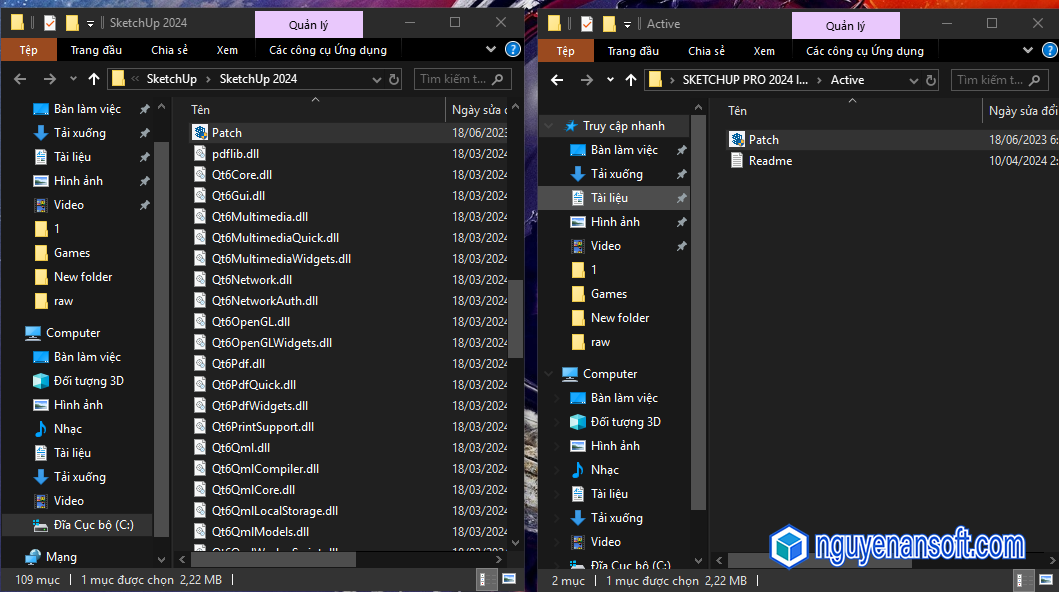The image size is (1059, 592).
Task: Select Patch file in the Active window
Action: 763,140
